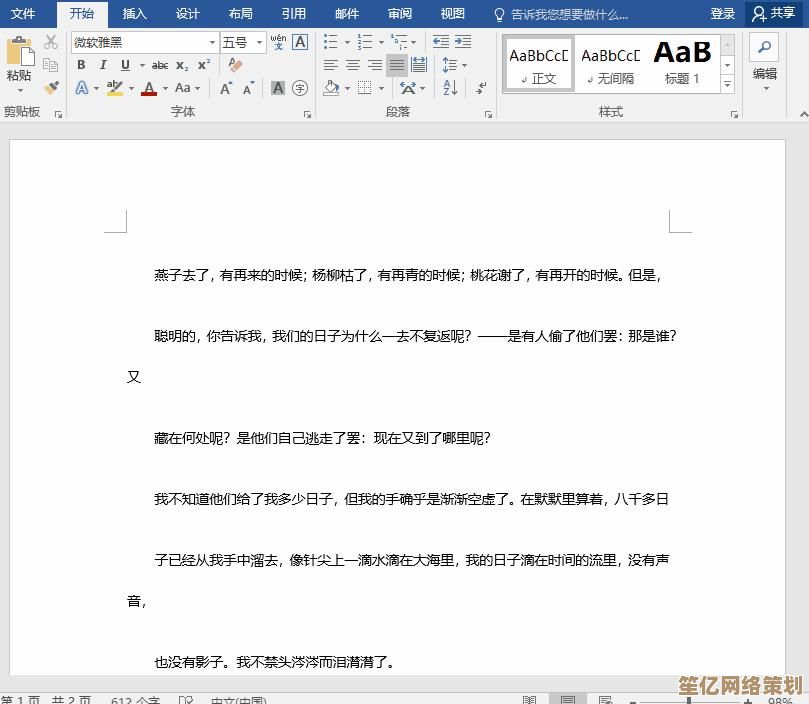809x704 pixels.
Task: Toggle Bold formatting
Action: [x=81, y=65]
